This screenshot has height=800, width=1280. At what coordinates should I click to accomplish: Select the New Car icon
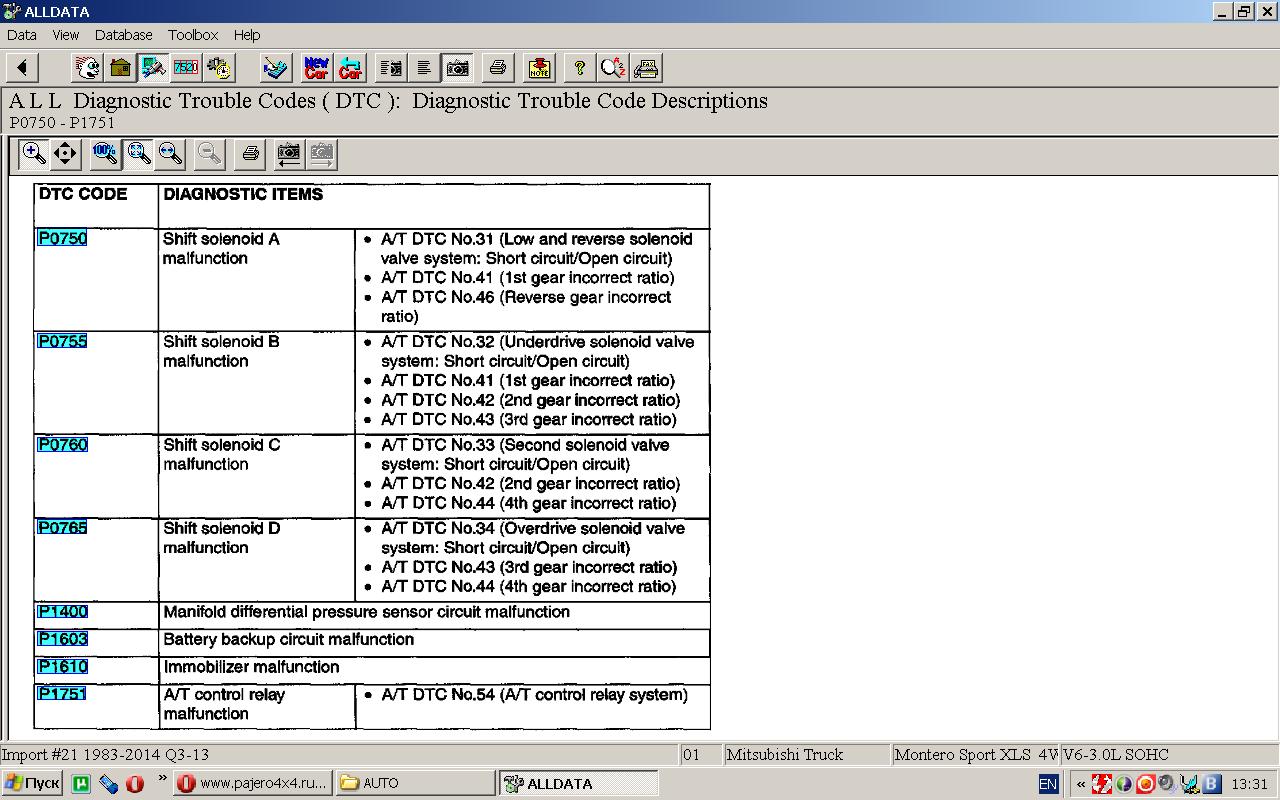point(316,68)
